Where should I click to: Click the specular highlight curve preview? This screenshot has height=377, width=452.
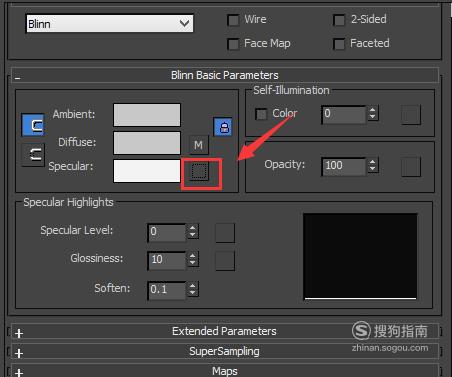(x=360, y=256)
